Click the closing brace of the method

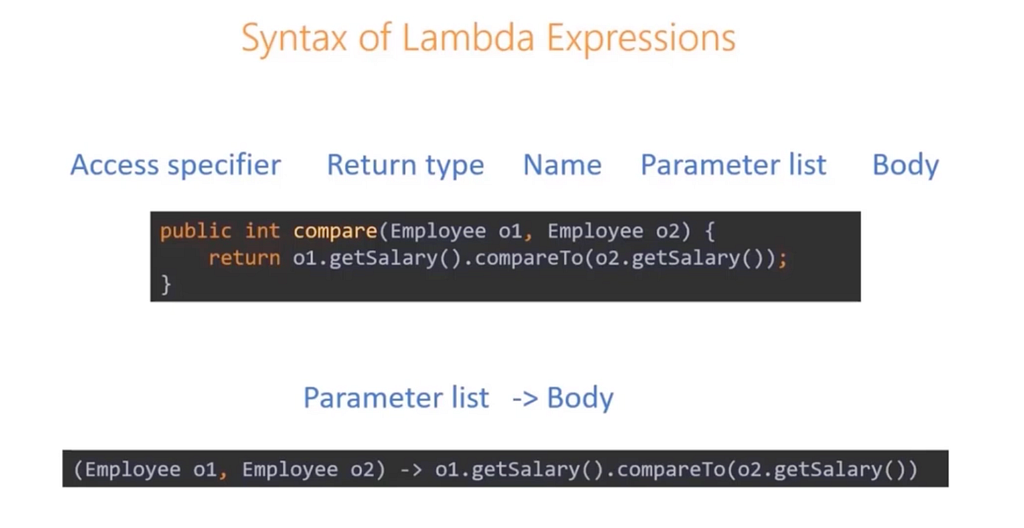[x=165, y=284]
